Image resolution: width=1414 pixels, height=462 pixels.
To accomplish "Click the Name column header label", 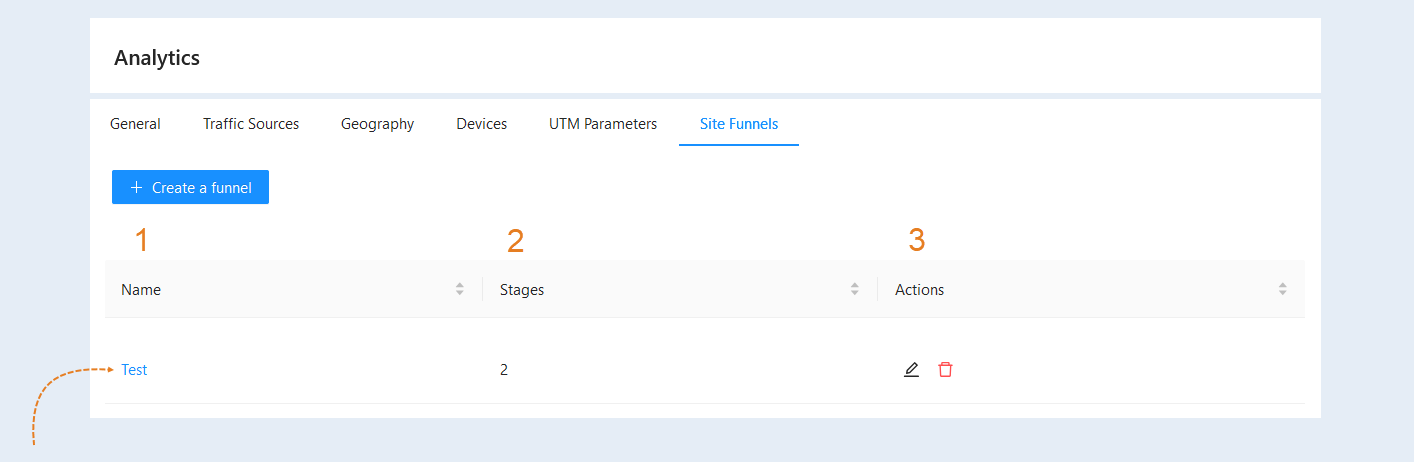I will (141, 289).
